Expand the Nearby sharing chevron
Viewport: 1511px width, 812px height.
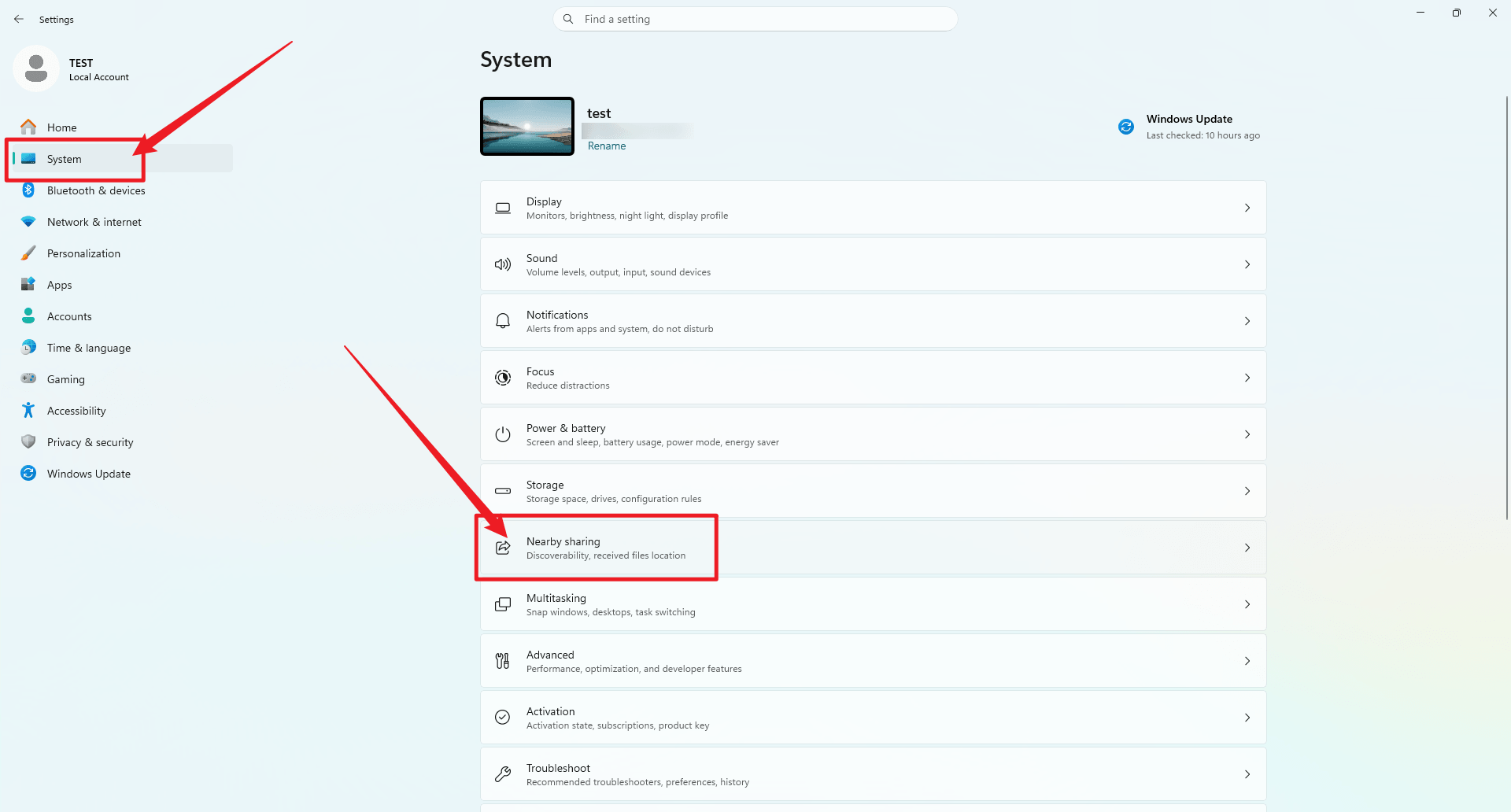point(1247,548)
